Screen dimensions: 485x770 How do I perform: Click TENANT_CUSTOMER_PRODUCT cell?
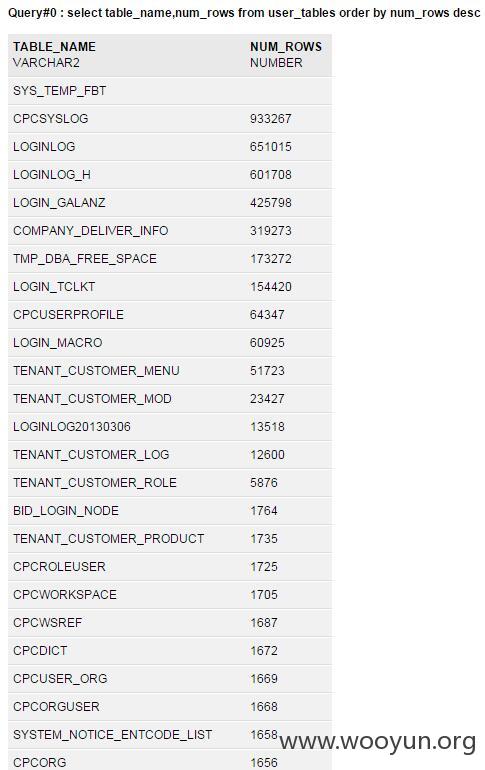tap(108, 538)
